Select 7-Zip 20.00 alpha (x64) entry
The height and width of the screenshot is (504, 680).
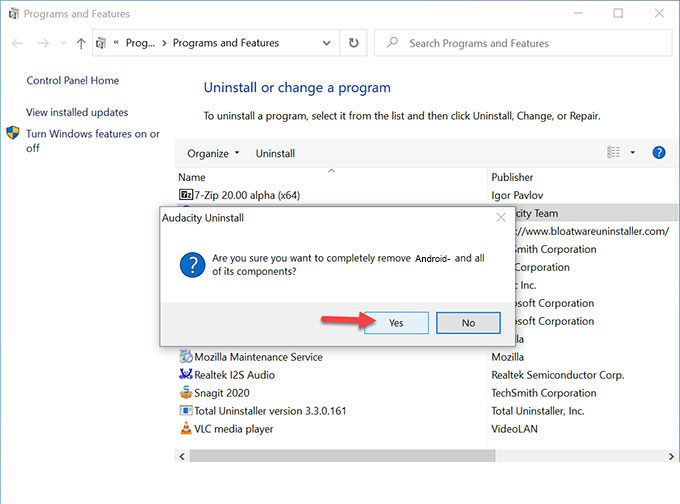247,195
